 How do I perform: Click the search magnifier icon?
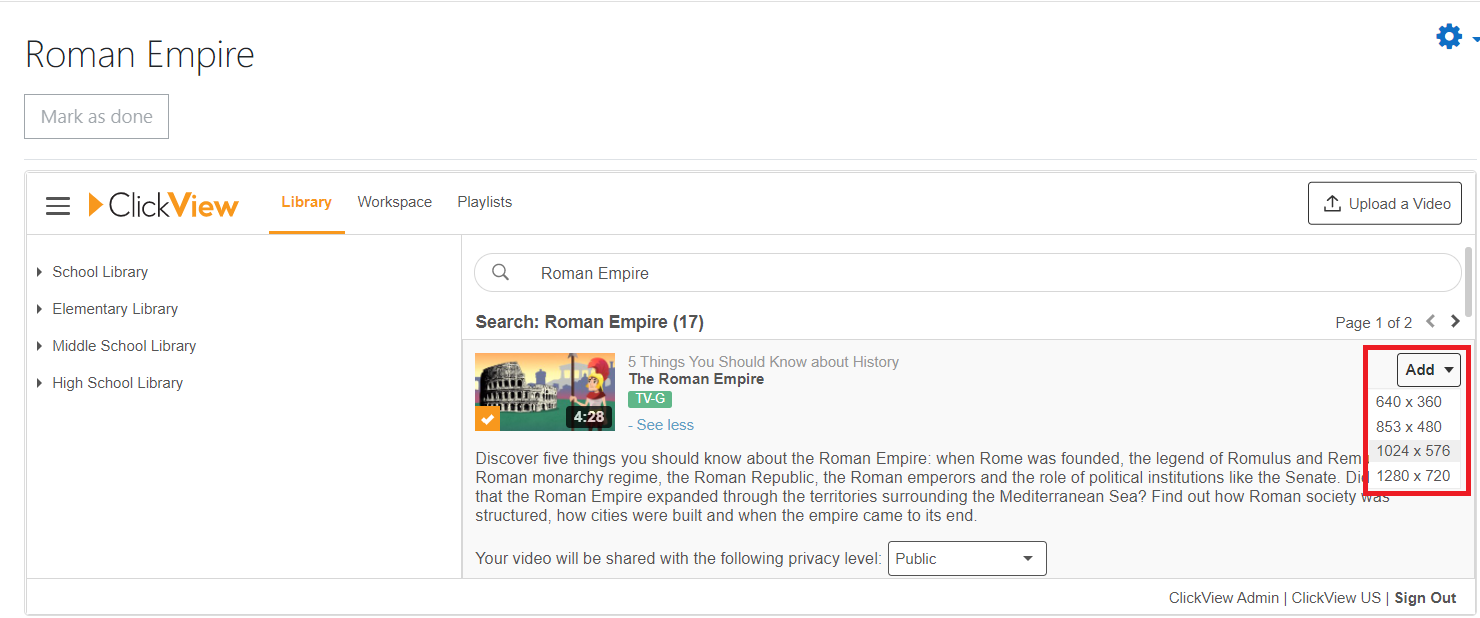point(501,272)
